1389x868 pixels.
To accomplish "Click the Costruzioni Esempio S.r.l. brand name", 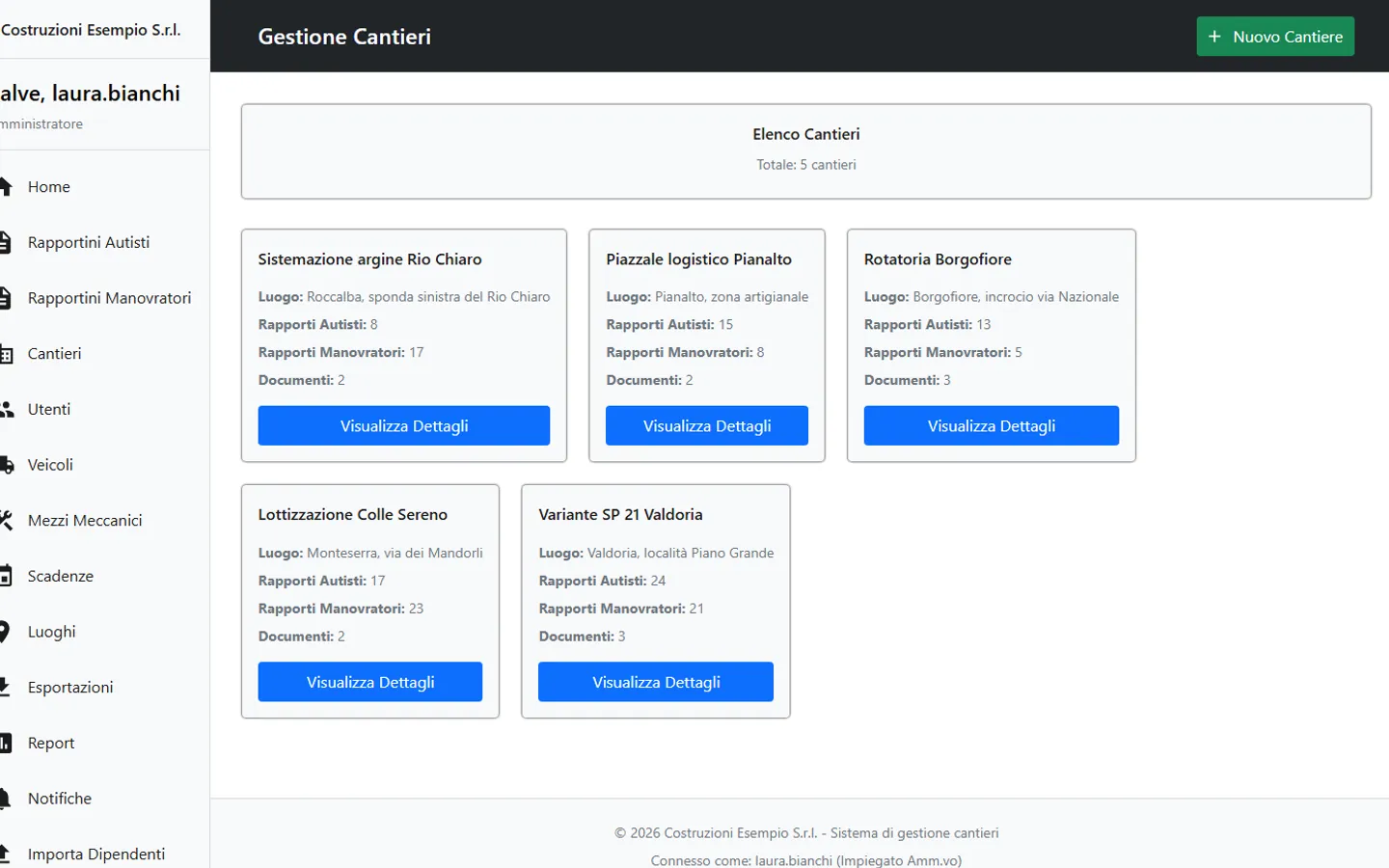I will pyautogui.click(x=91, y=30).
